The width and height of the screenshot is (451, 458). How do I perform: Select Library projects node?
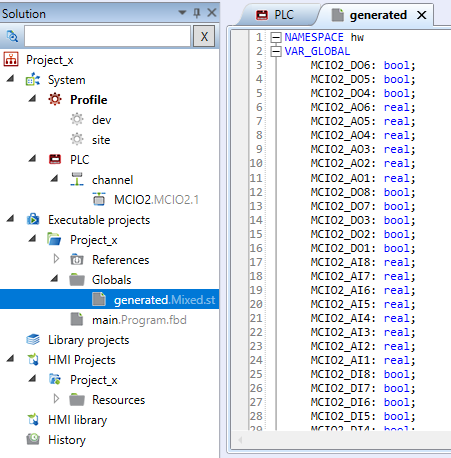(x=88, y=340)
